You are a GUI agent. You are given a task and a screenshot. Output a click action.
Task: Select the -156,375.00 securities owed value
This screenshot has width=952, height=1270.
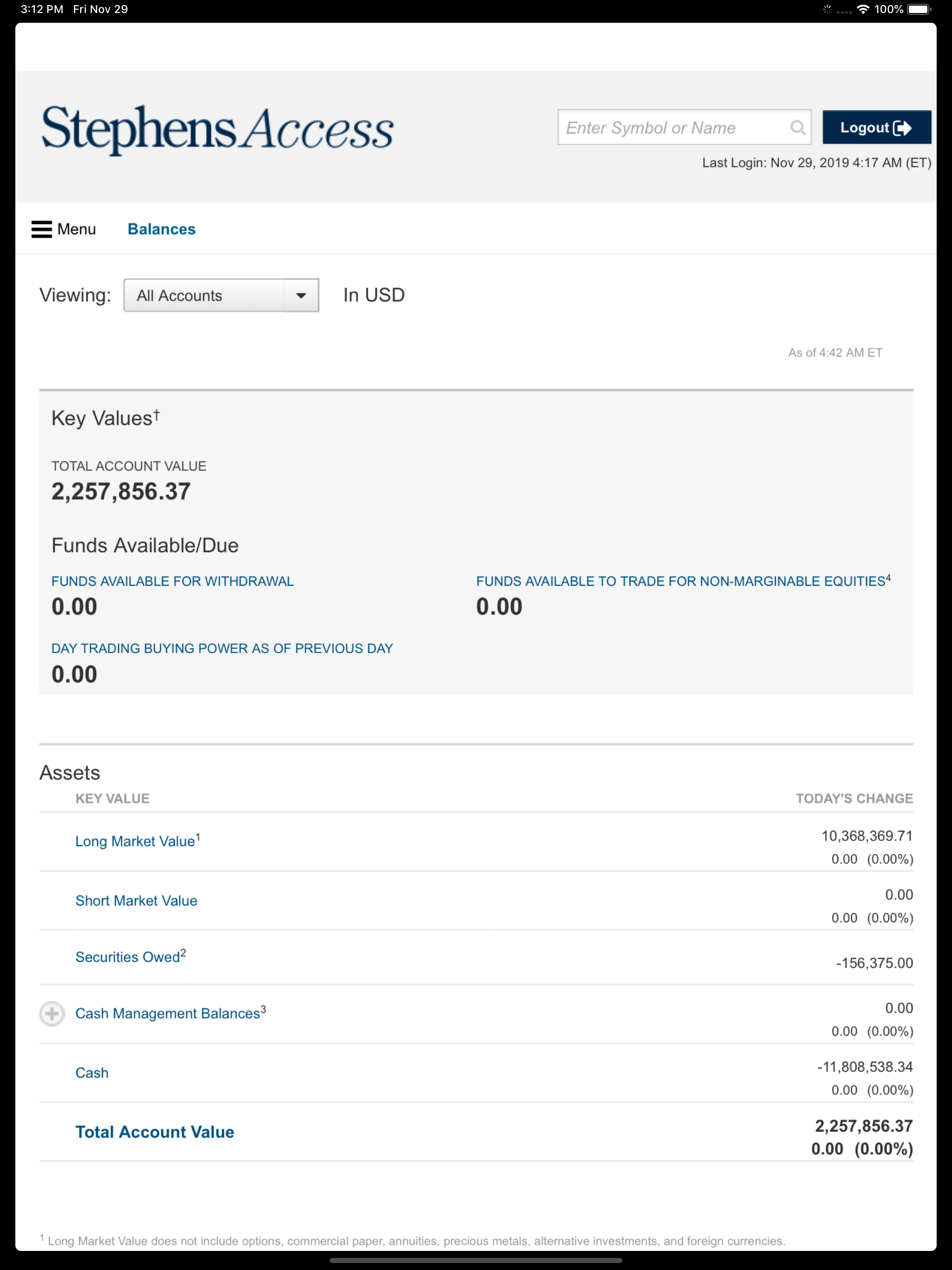tap(874, 963)
